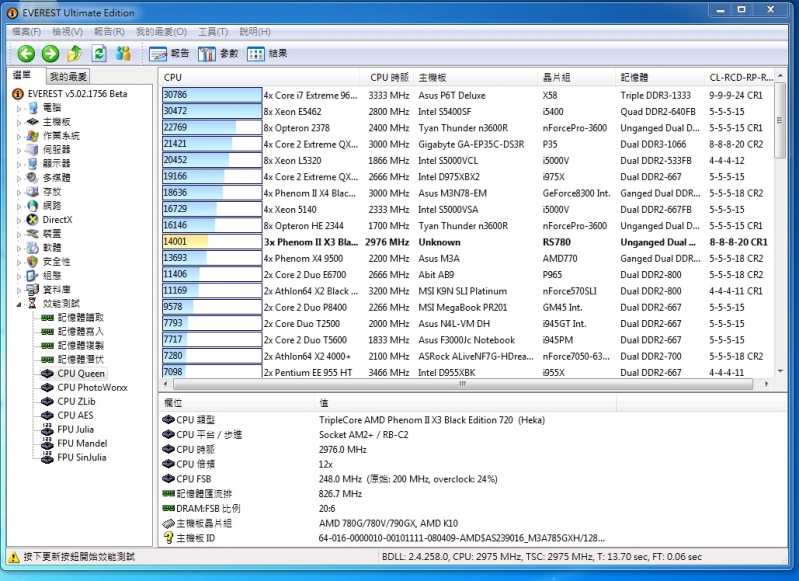Click the users icon in the toolbar

tap(123, 53)
